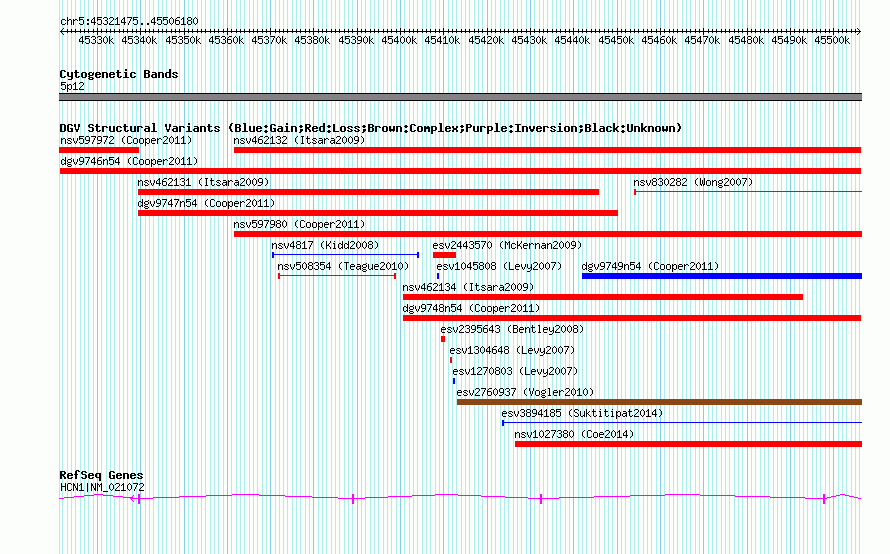Click the blue esv3894185 gain line
Screen dimensions: 890x554
682,423
